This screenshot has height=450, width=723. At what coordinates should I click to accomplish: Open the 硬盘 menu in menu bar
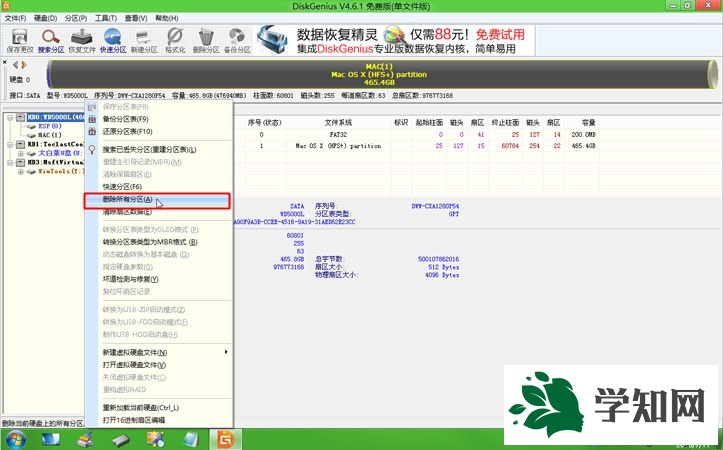point(44,18)
